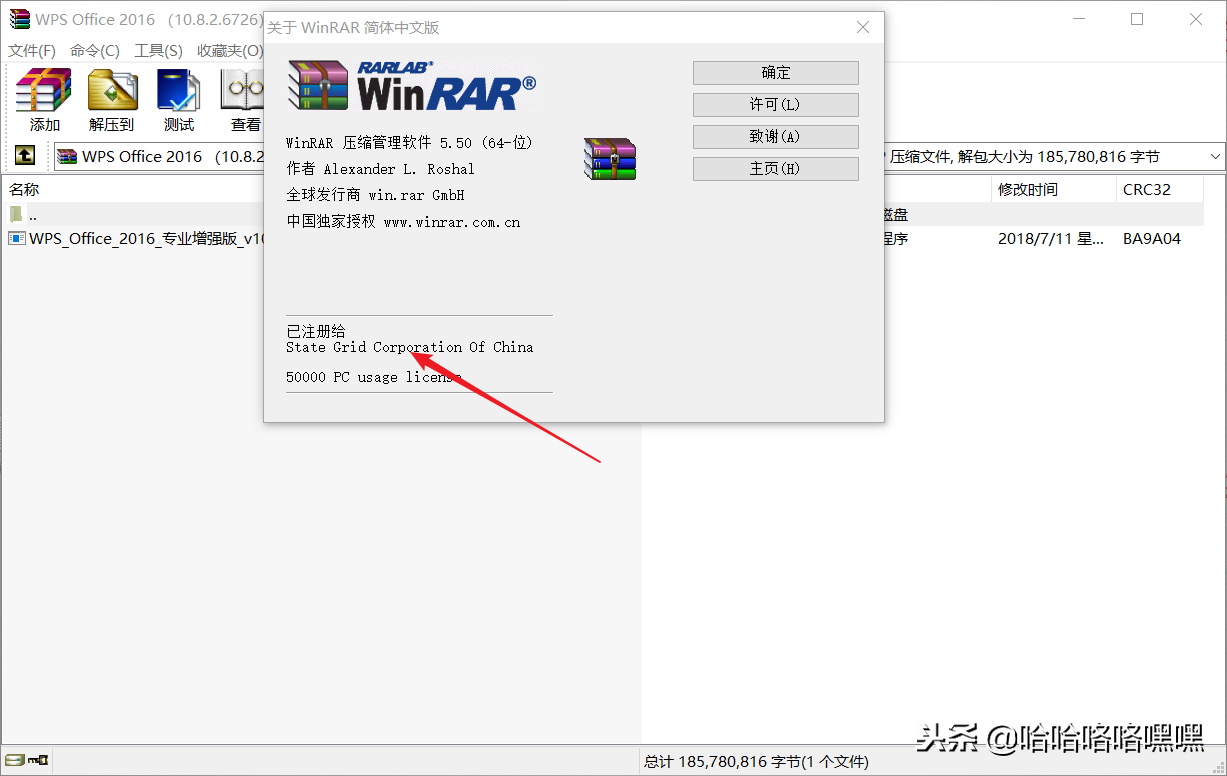The width and height of the screenshot is (1227, 776).
Task: Open the Tools (工具) menu
Action: (159, 50)
